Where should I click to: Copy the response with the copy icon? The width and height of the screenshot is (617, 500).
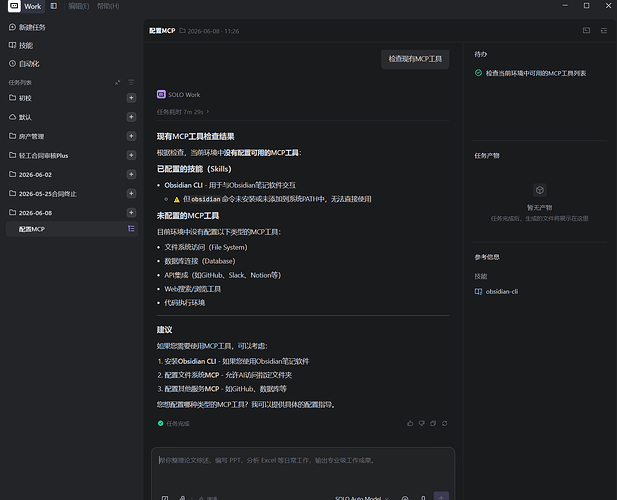(x=433, y=423)
